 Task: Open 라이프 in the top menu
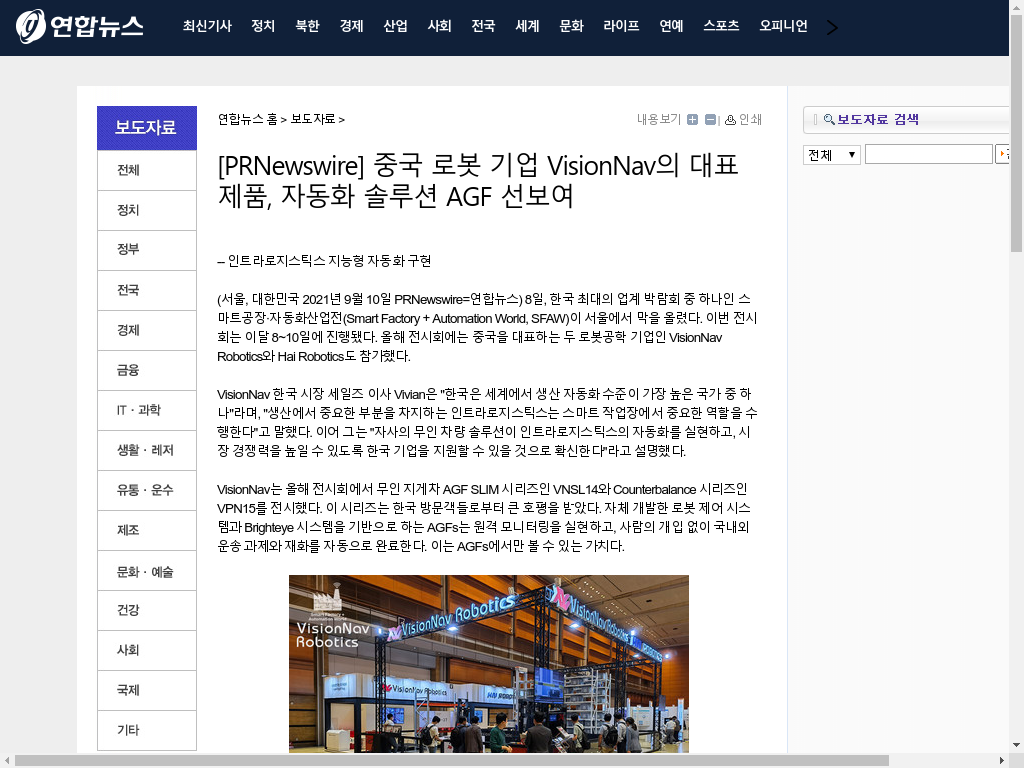621,26
